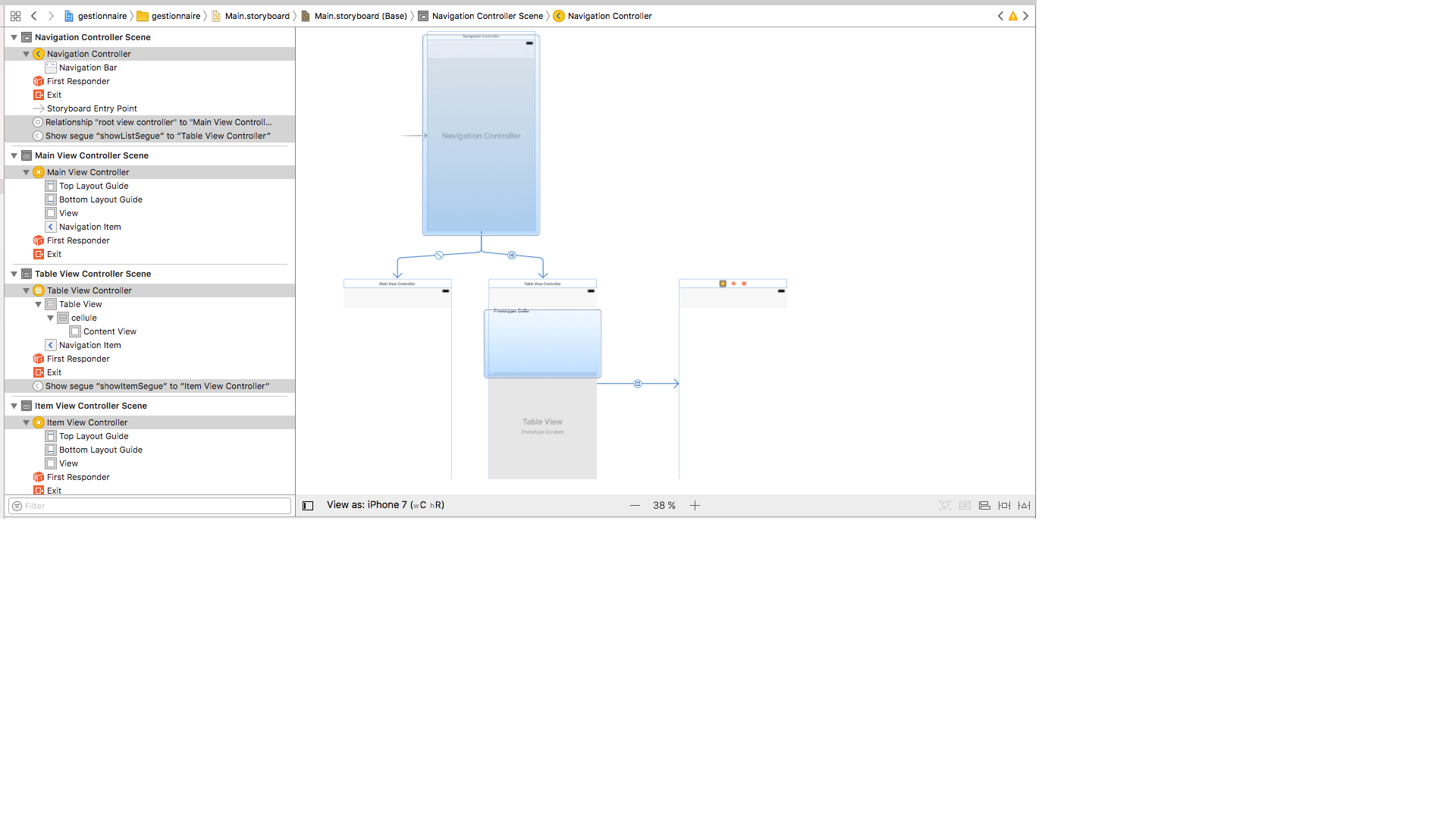This screenshot has height=819, width=1456.
Task: Collapse the Navigation Controller Scene
Action: 14,37
